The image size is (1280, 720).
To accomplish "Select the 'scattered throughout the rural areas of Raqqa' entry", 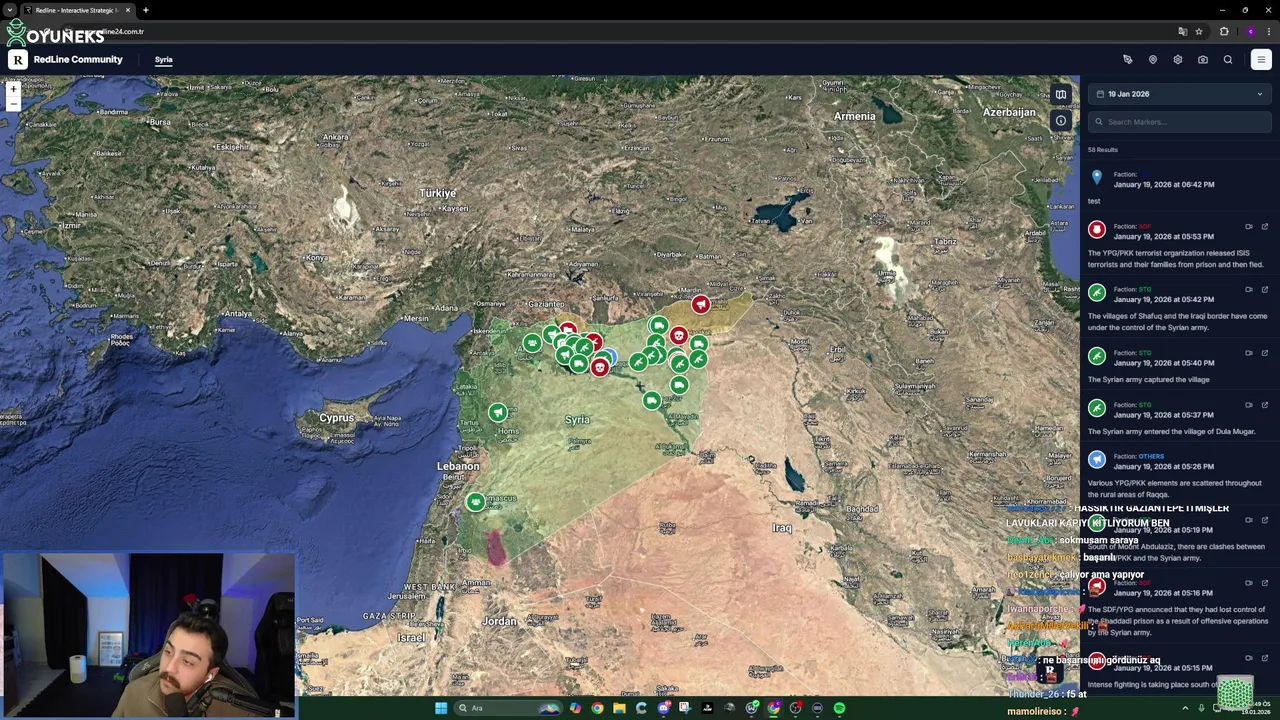I will [x=1180, y=476].
